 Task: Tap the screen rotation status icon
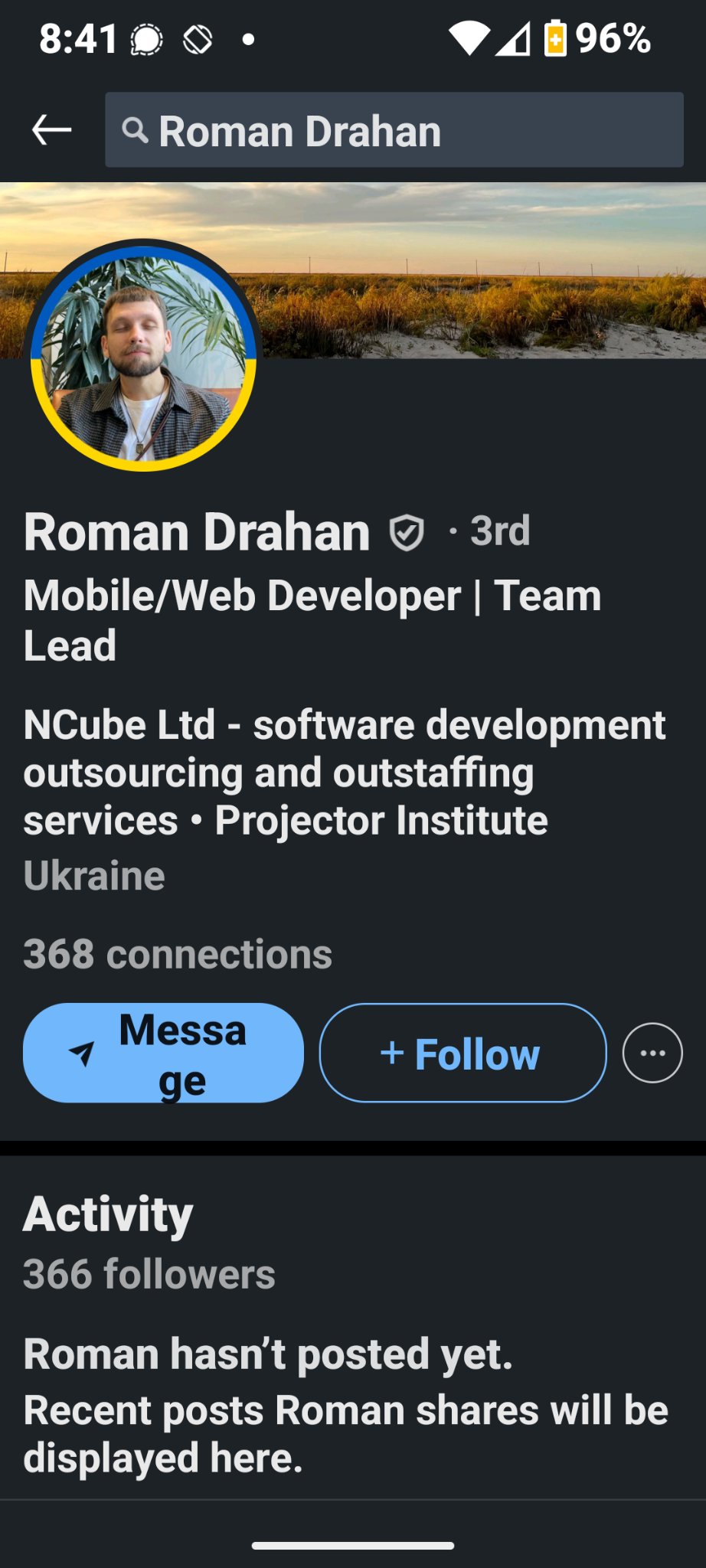coord(198,39)
